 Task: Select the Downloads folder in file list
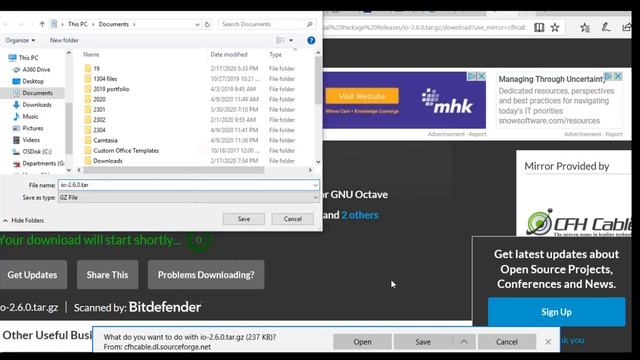tap(108, 161)
